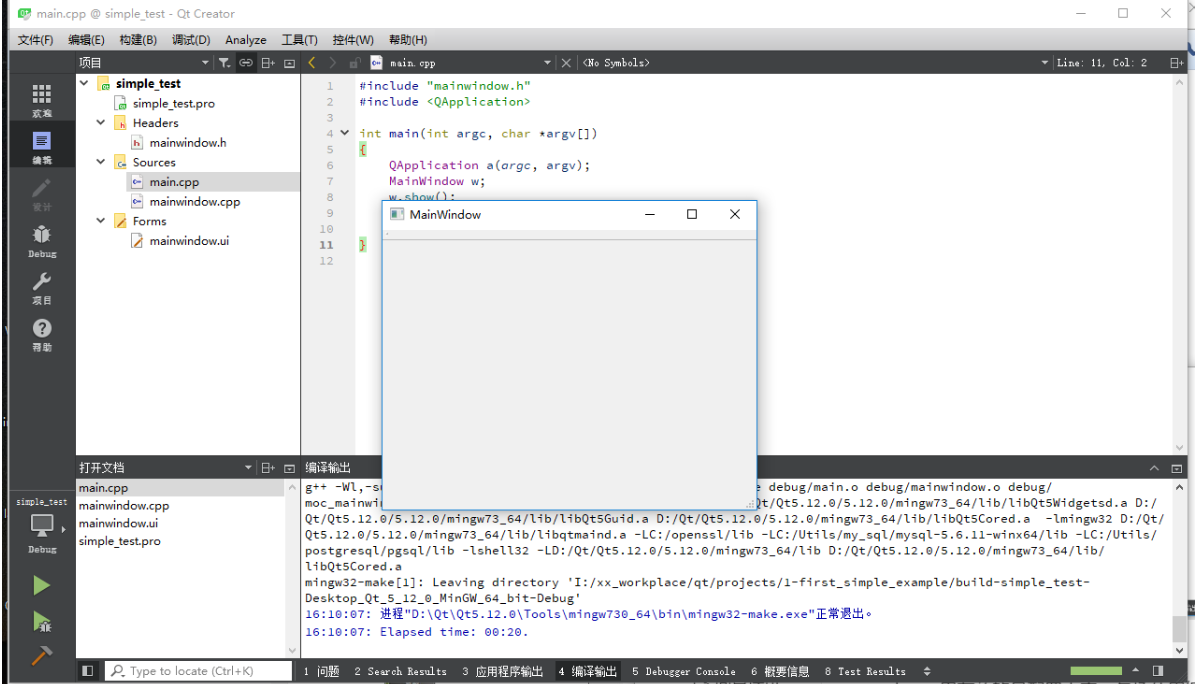Close the Open Documents pane
Viewport: 1195px width, 684px height.
[x=290, y=467]
